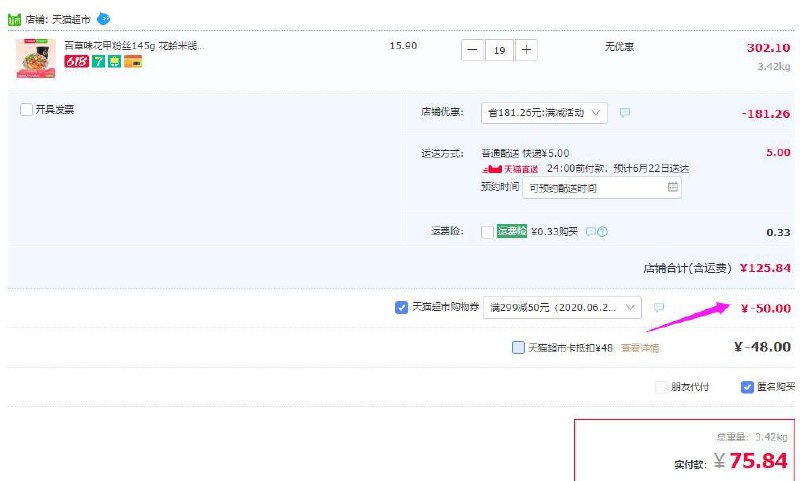Viewport: 800px width, 481px height.
Task: Increase quantity with the plus button
Action: click(527, 50)
